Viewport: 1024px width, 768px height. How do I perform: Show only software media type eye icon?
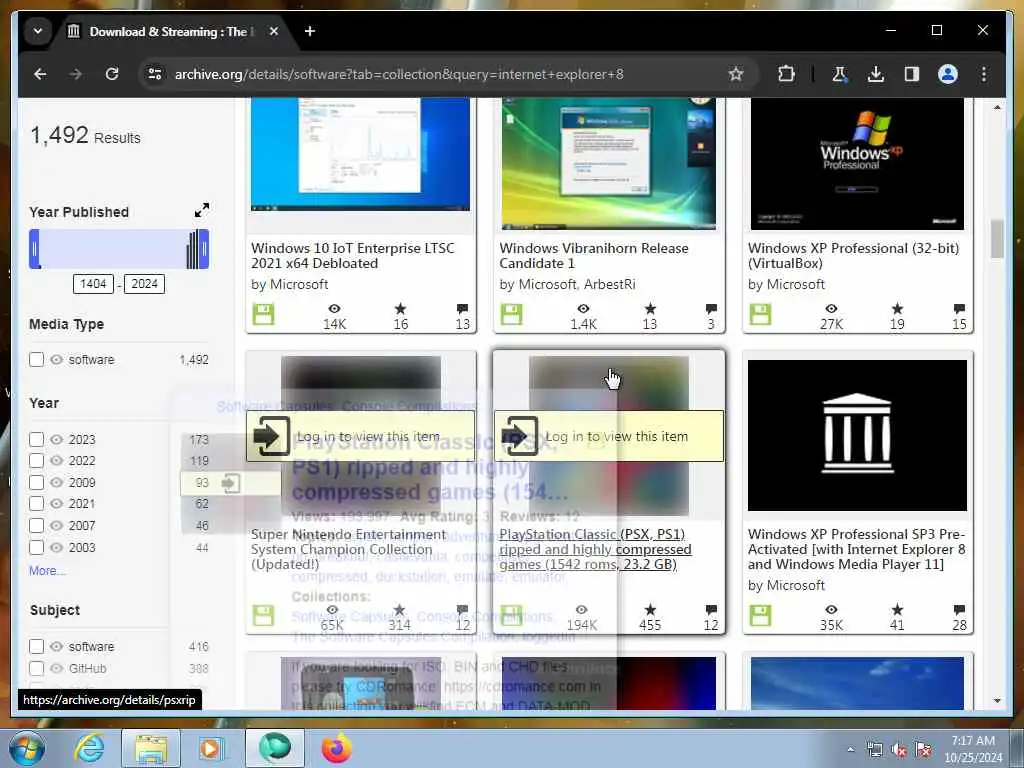tap(57, 359)
